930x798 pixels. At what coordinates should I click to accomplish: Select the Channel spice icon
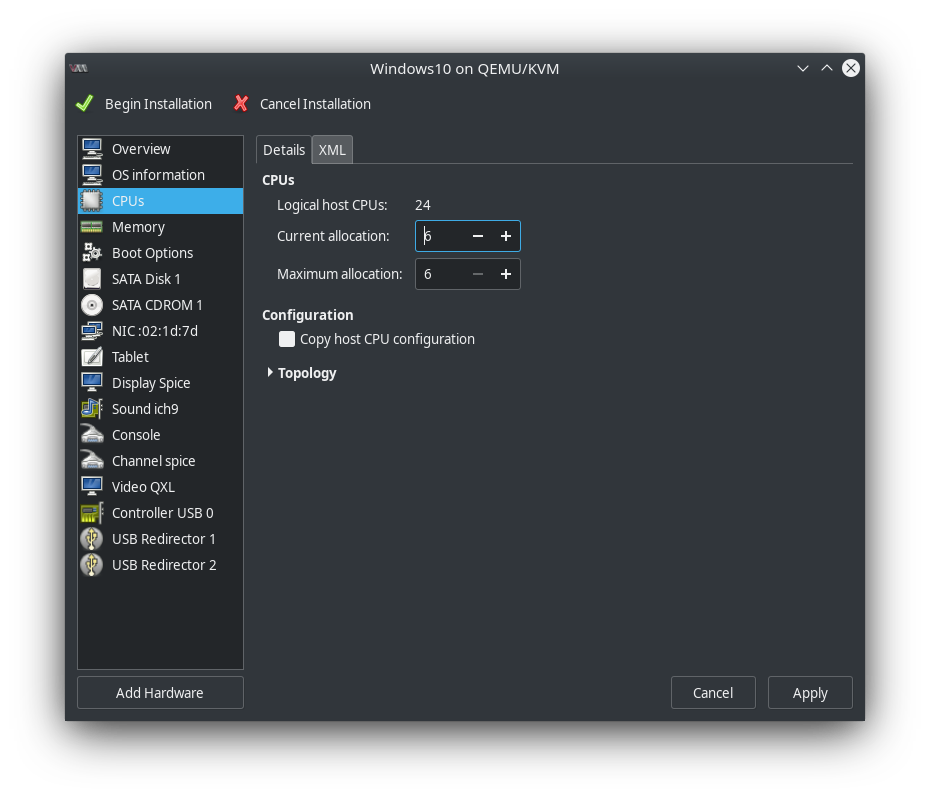tap(92, 461)
